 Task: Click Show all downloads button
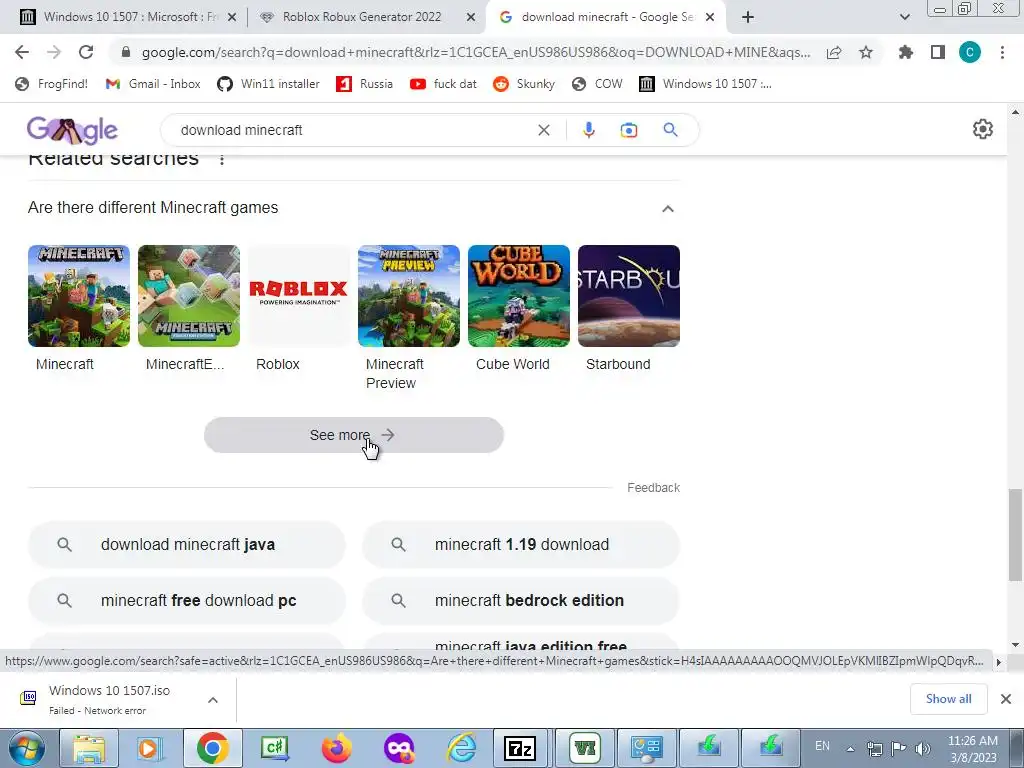948,699
